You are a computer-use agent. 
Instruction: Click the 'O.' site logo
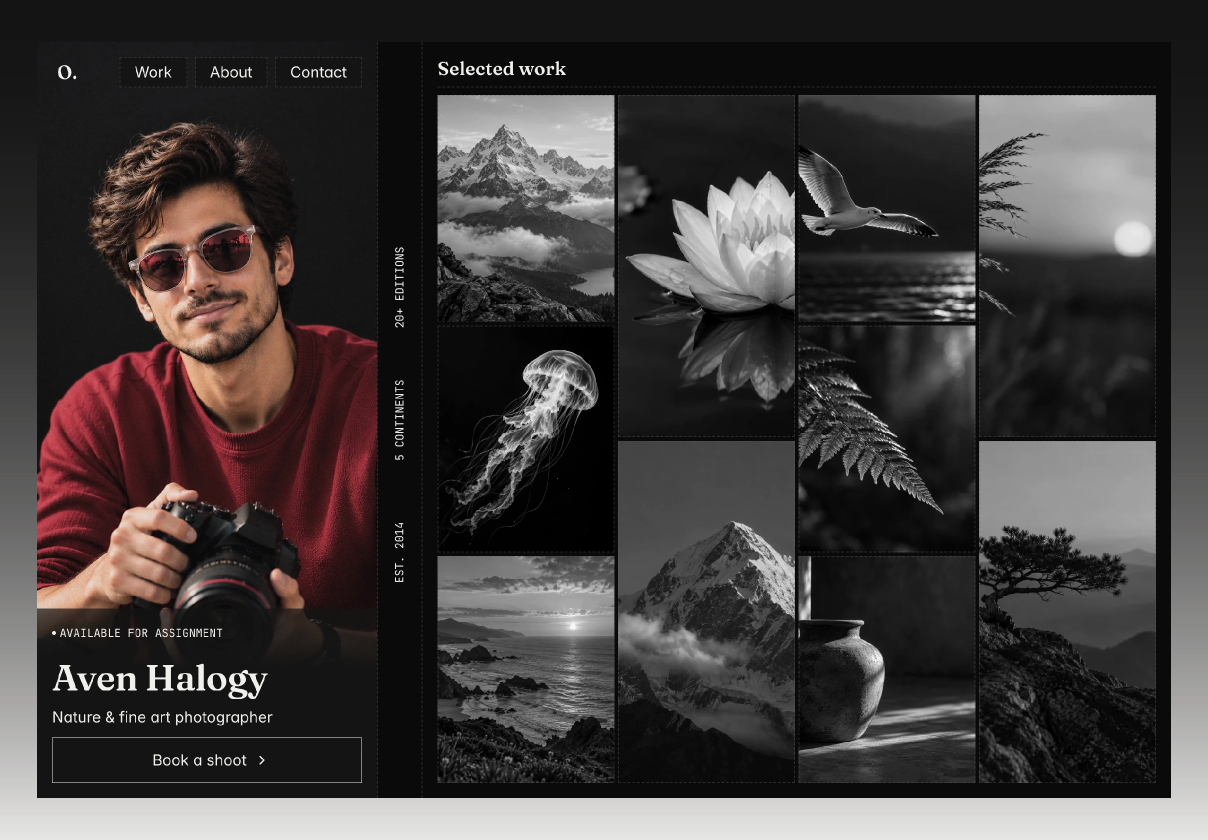(67, 72)
